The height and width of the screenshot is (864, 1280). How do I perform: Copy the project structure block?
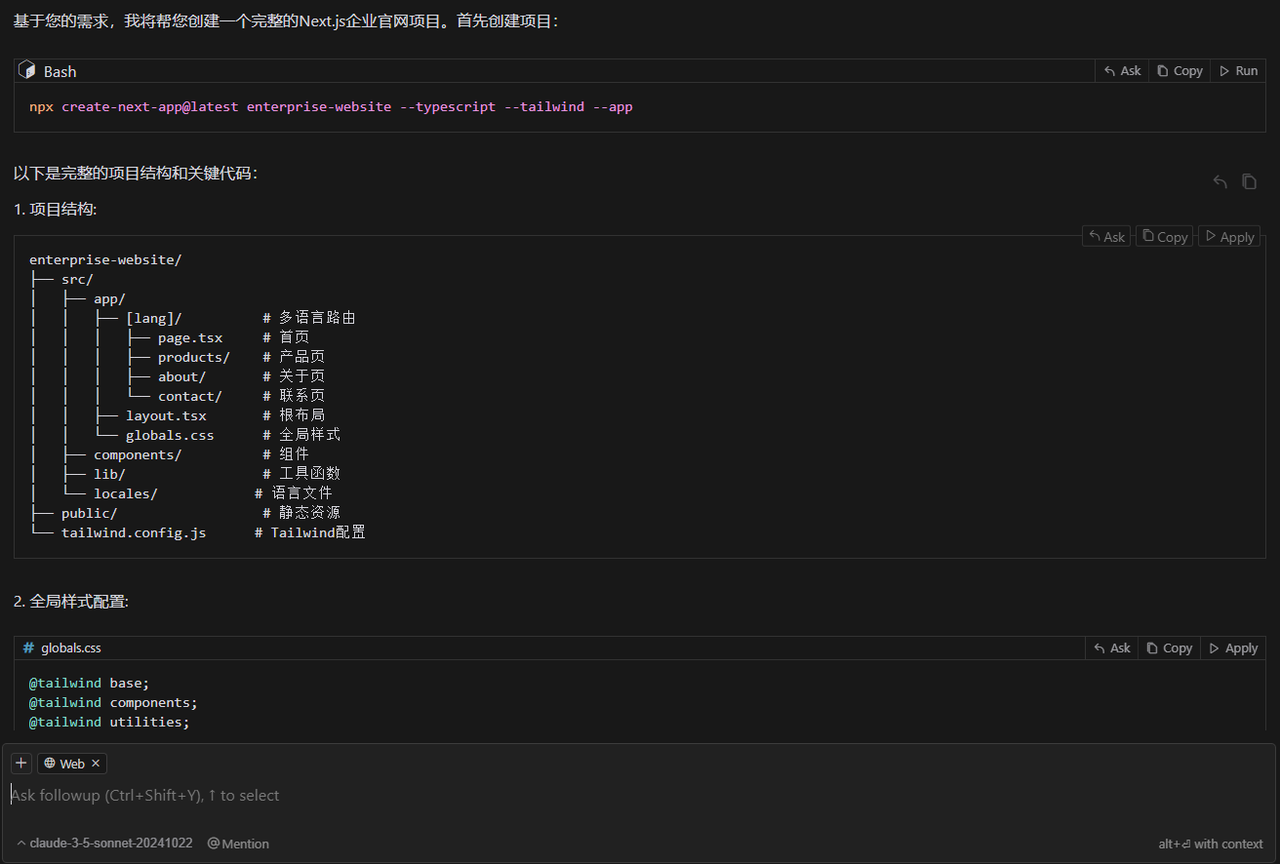(x=1165, y=237)
